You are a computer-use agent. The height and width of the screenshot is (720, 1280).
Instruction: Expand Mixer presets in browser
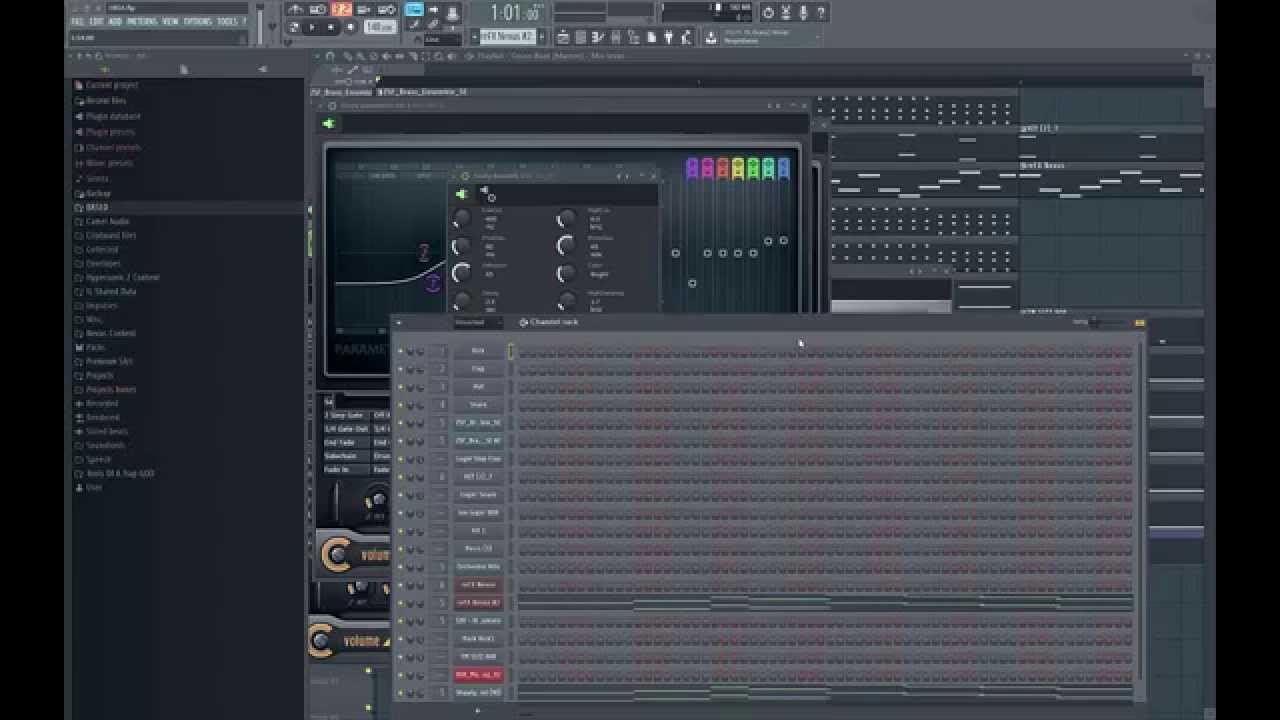[109, 163]
